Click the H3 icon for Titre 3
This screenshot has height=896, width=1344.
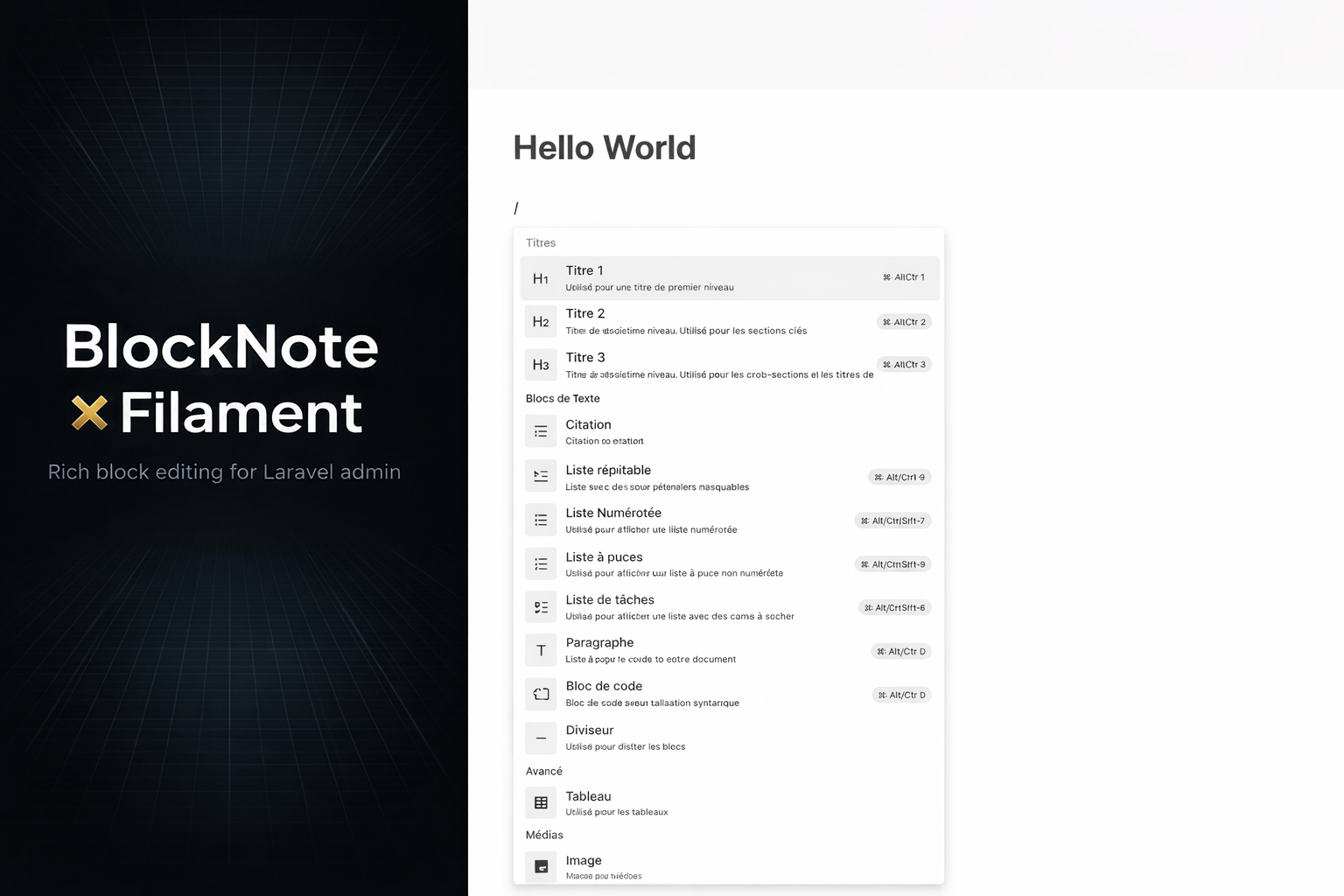tap(541, 364)
